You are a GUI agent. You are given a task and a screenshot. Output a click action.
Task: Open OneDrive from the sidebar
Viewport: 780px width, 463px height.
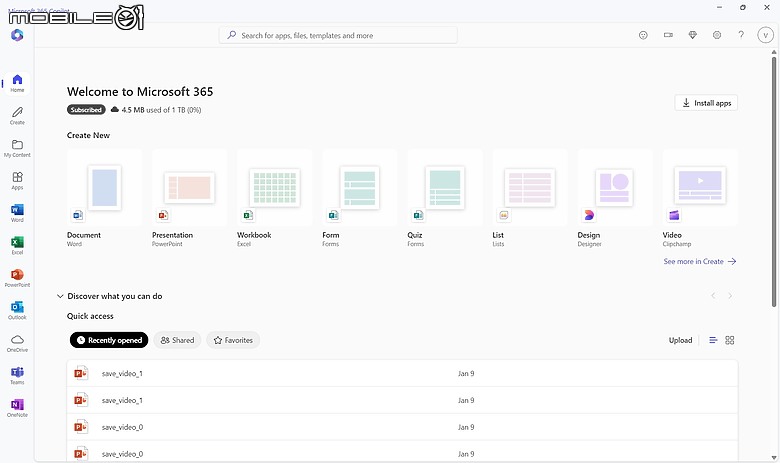click(17, 343)
